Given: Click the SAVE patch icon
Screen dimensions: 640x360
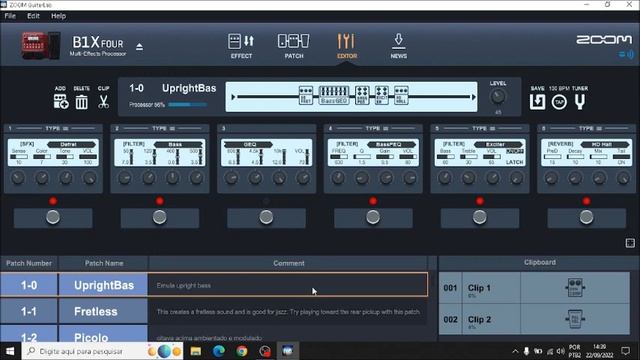Looking at the screenshot, I should [x=537, y=102].
